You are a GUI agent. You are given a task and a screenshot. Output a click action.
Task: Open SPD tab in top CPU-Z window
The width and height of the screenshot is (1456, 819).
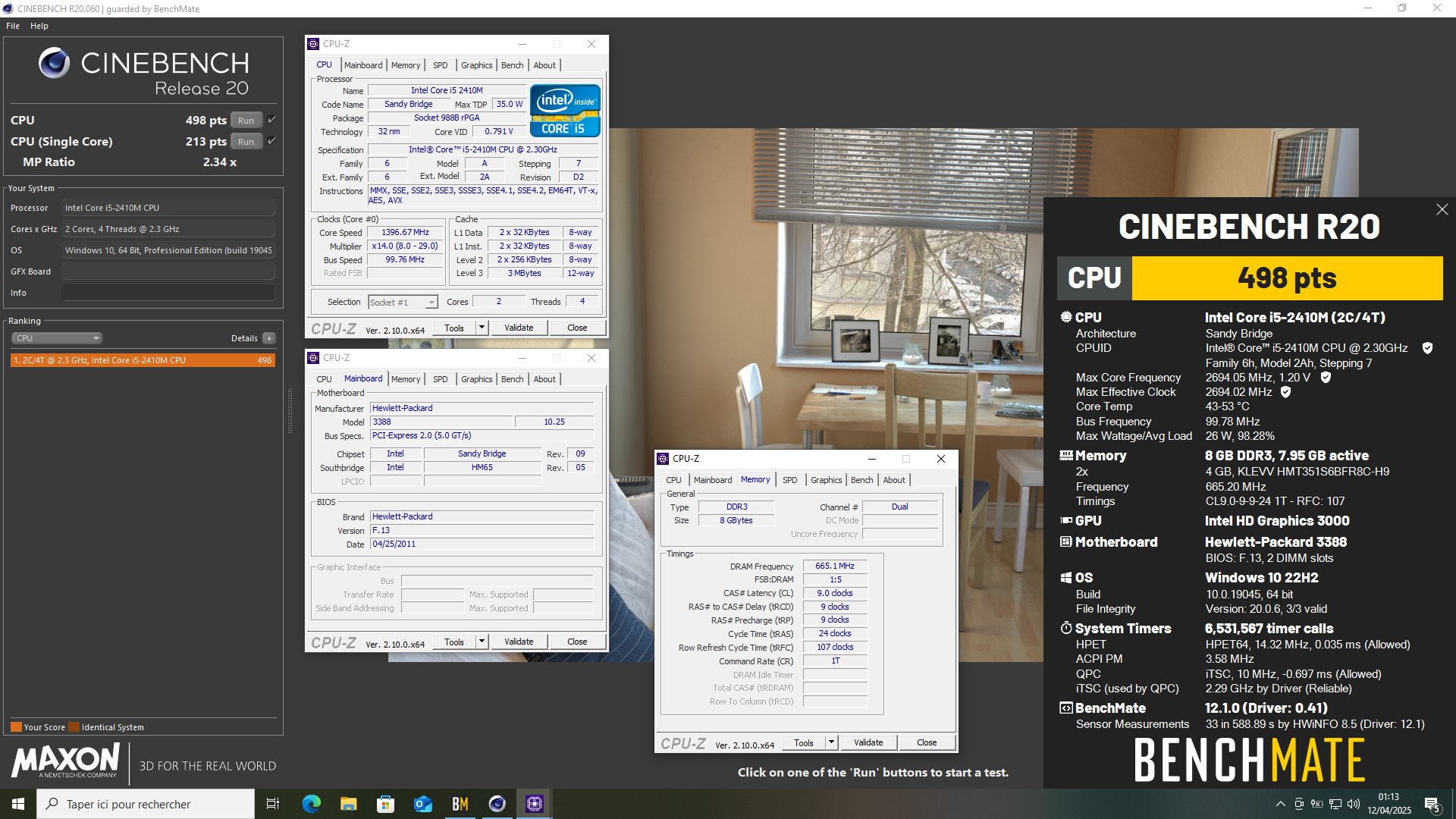[441, 65]
